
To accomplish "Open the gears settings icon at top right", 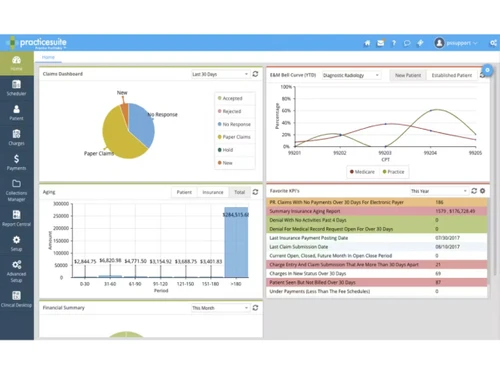I will point(493,43).
